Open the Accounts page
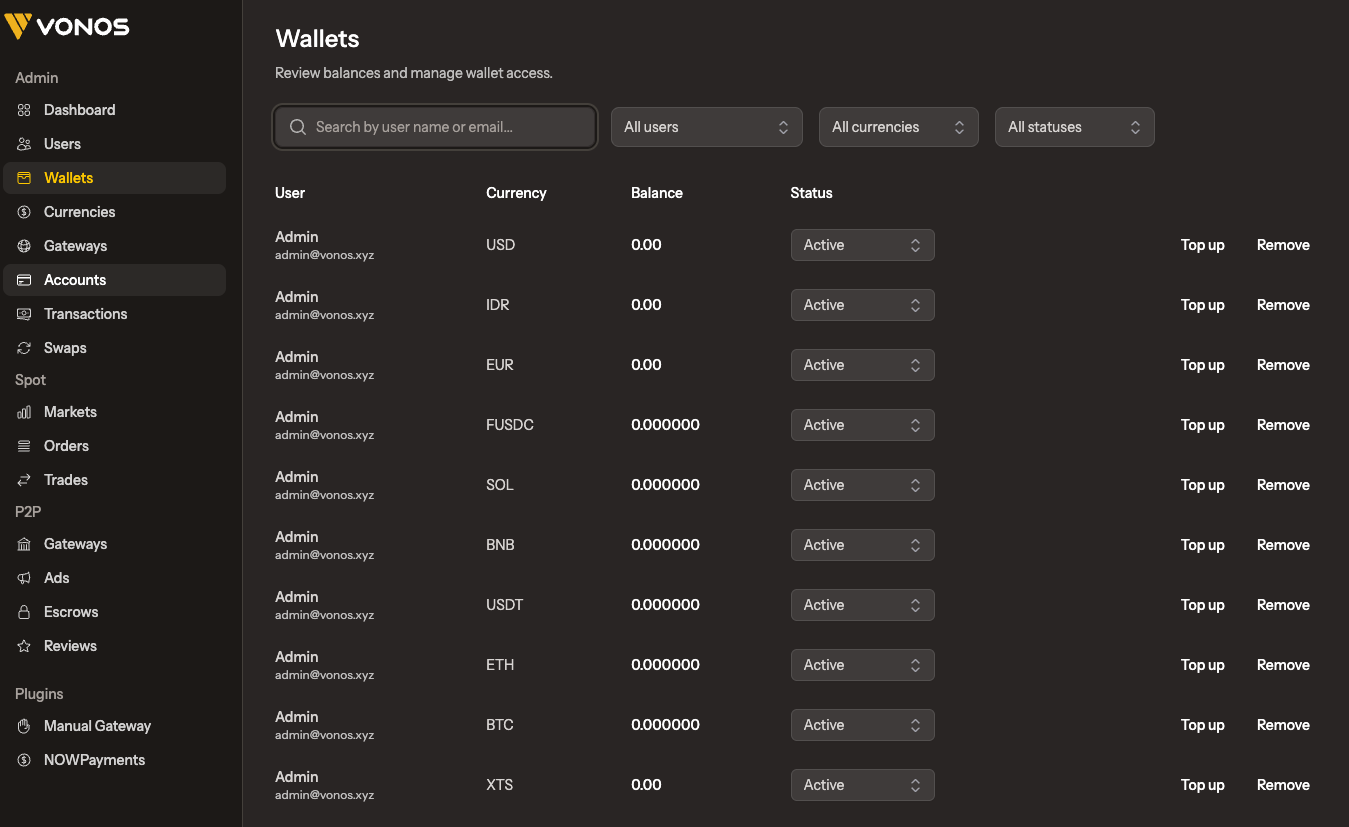Screen dimensions: 1349x827 [x=114, y=280]
